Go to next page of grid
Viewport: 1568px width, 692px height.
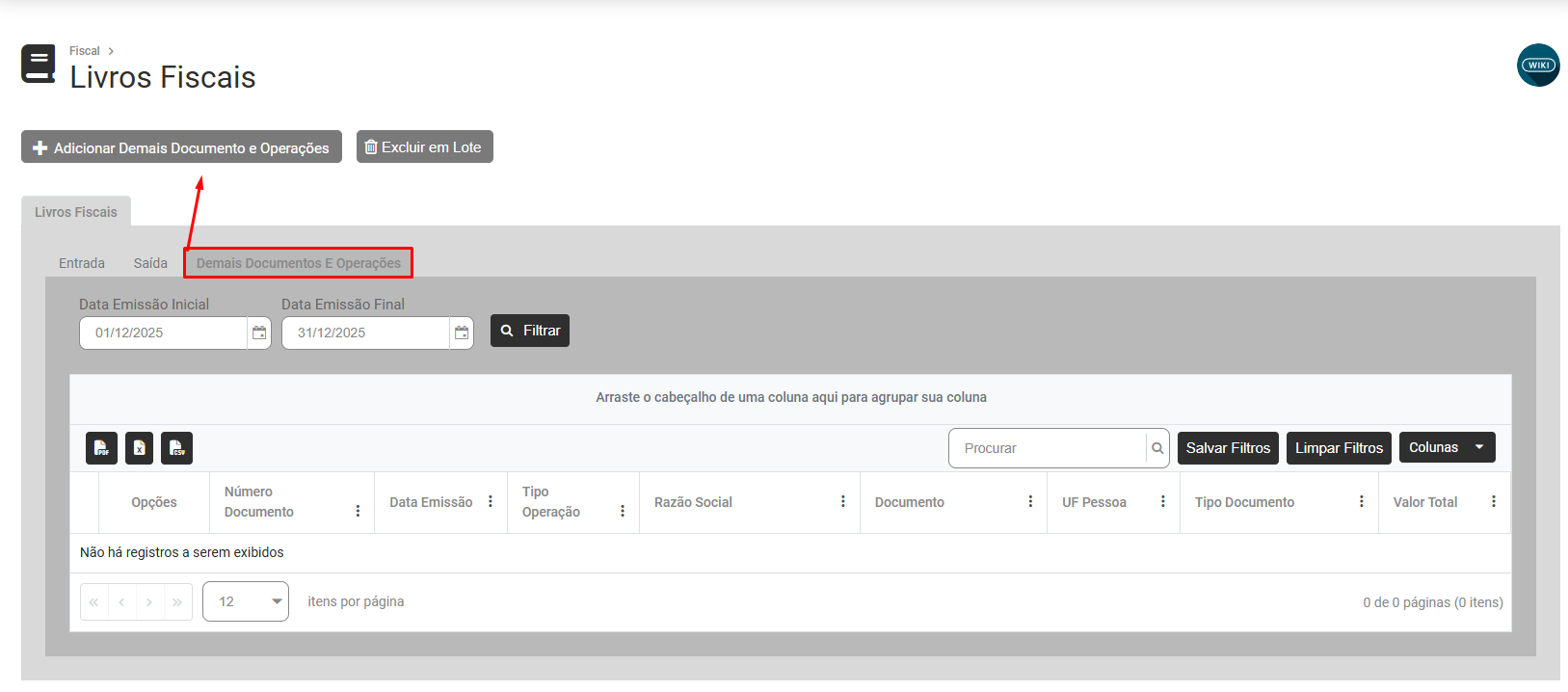click(149, 601)
